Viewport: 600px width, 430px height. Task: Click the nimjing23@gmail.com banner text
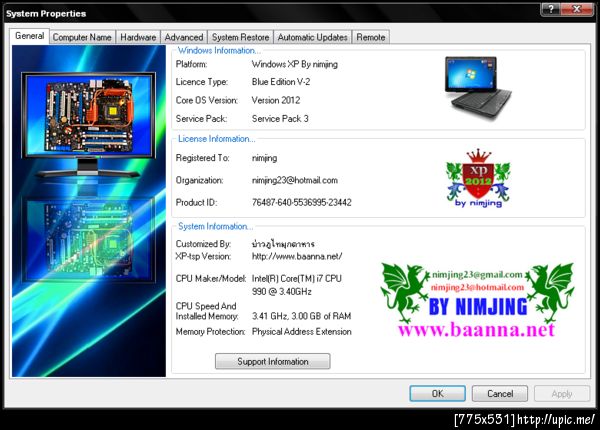[x=477, y=274]
